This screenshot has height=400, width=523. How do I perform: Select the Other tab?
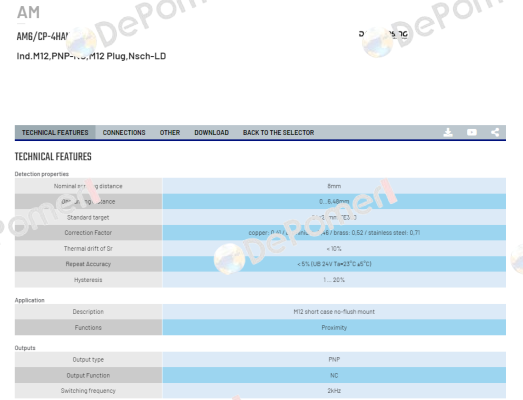click(x=170, y=132)
